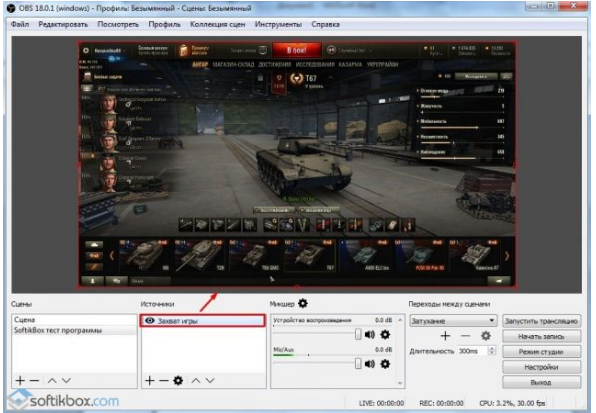The height and width of the screenshot is (413, 596).
Task: Open Mic/Aux audio settings gear
Action: pos(385,364)
